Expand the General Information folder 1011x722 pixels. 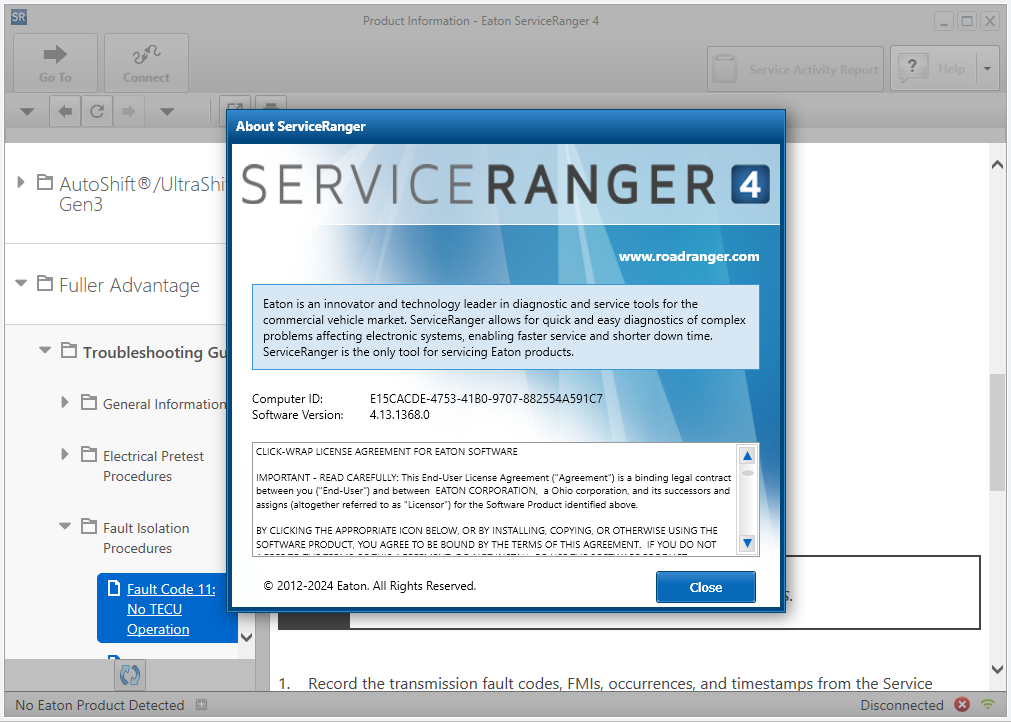65,403
